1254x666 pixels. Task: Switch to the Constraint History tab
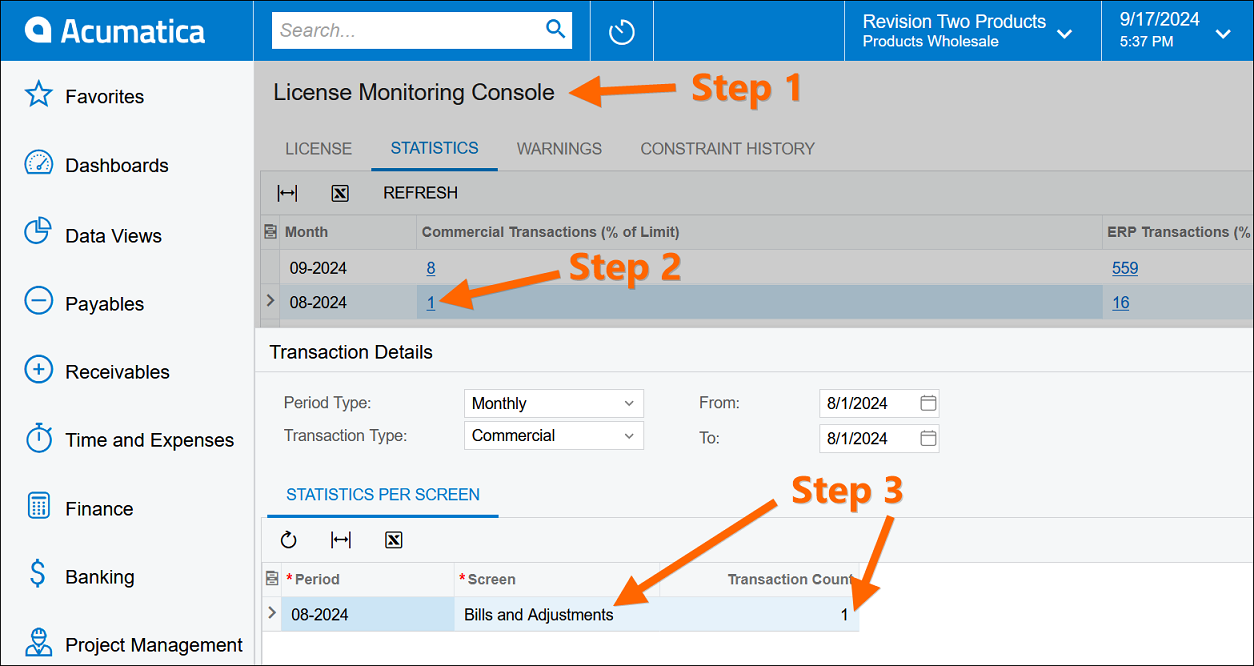click(727, 149)
